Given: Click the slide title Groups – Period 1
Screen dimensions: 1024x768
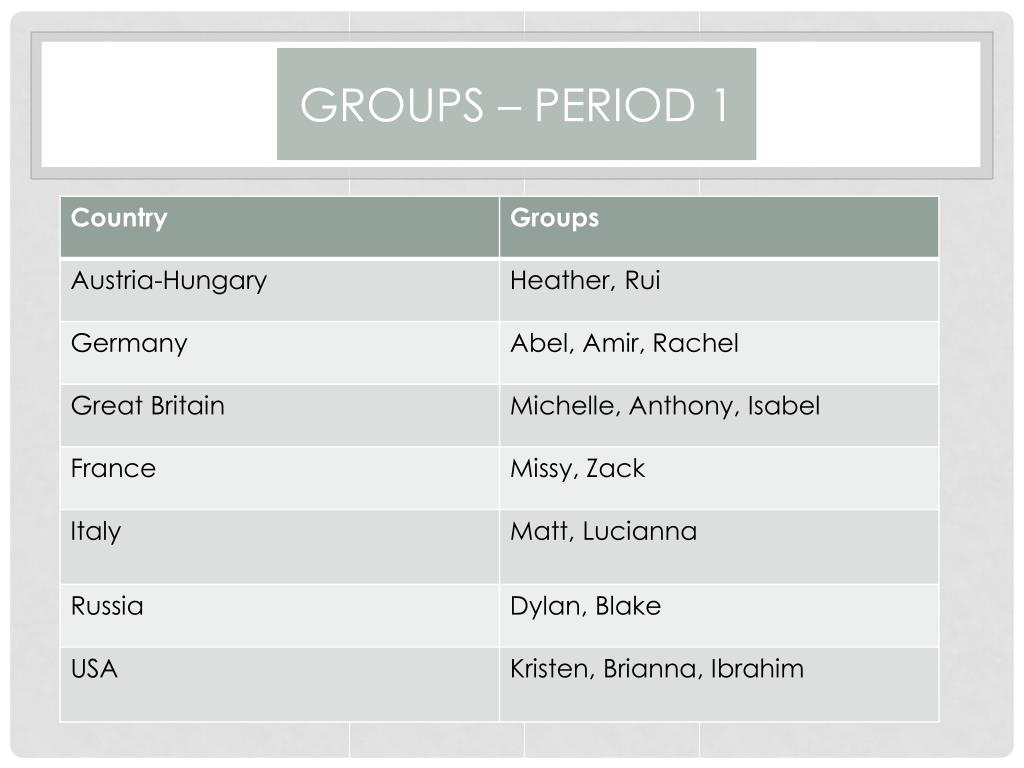Looking at the screenshot, I should [516, 104].
